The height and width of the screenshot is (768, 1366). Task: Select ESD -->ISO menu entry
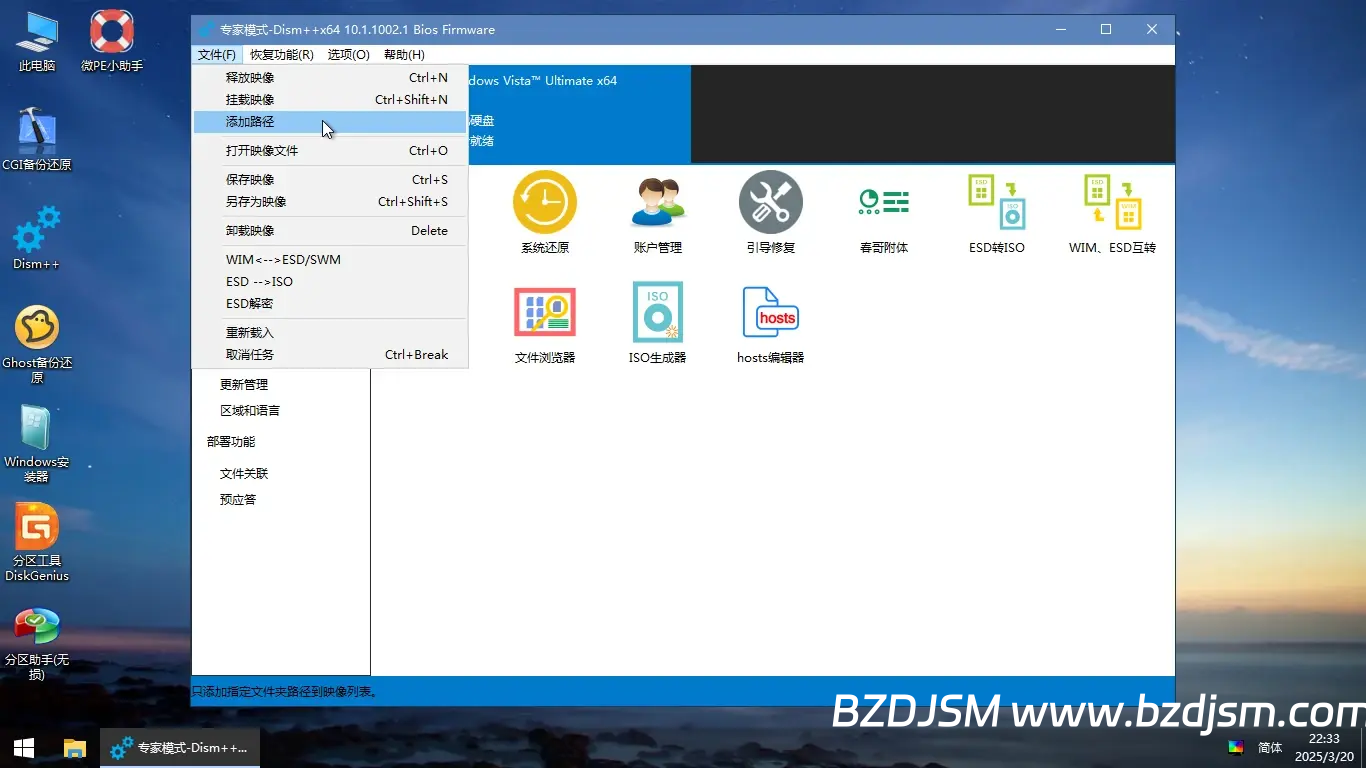coord(330,282)
